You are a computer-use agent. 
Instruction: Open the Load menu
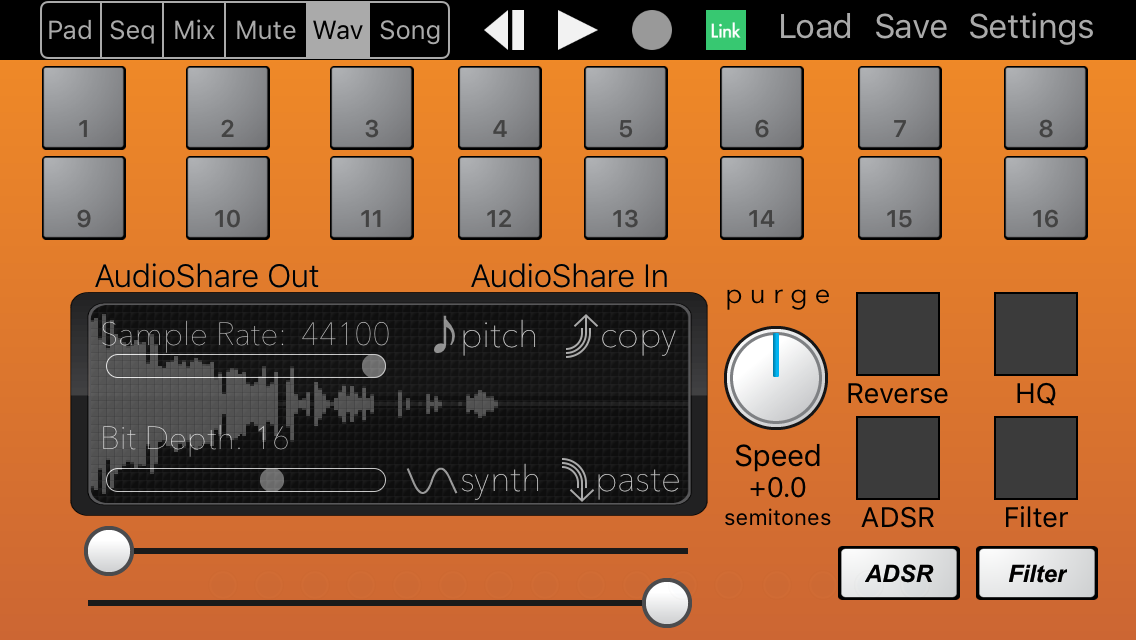pos(815,27)
